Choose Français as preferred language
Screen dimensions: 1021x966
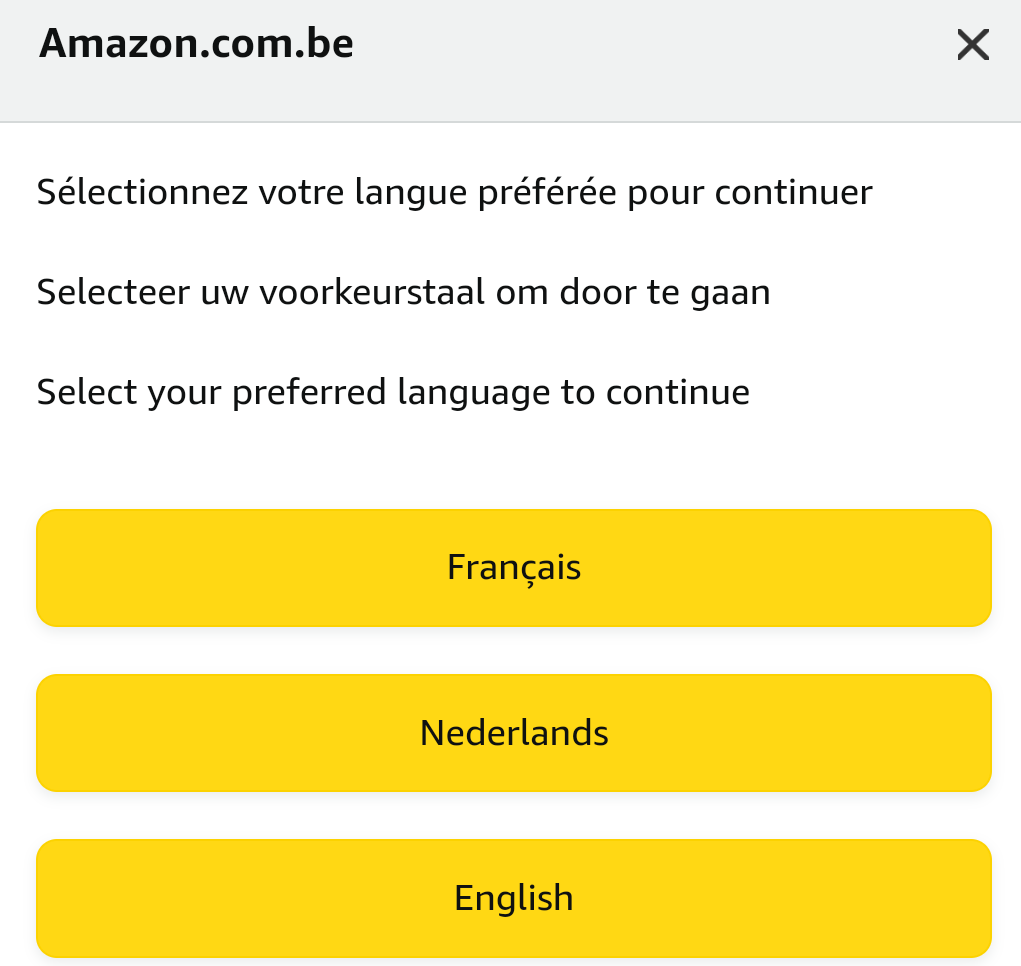point(513,568)
